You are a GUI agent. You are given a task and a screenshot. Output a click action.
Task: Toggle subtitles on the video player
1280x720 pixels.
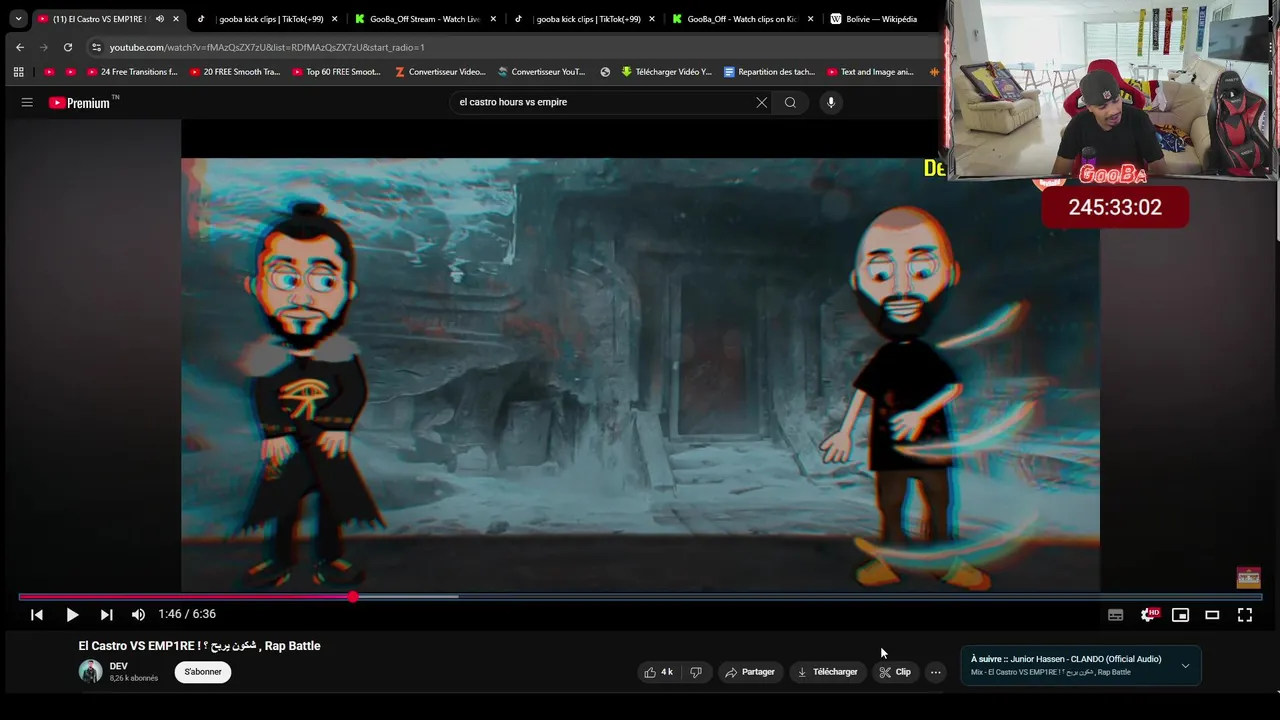(1116, 615)
